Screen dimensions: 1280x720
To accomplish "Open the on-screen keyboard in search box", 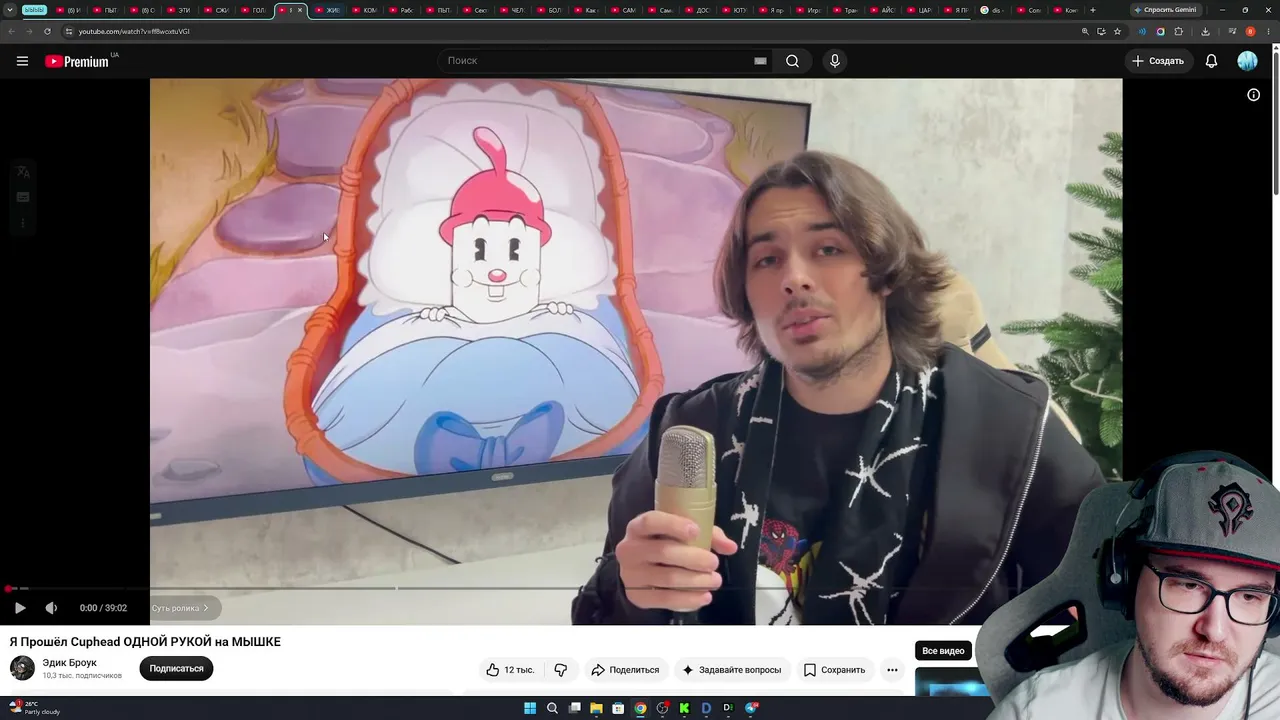I will point(760,61).
